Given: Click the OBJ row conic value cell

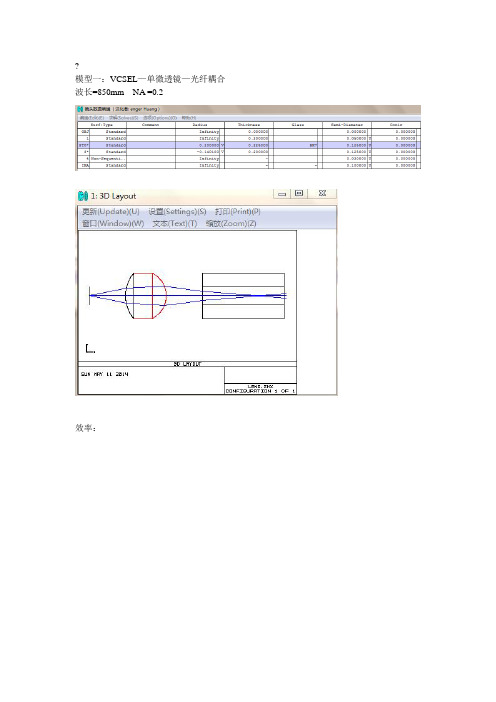Looking at the screenshot, I should click(x=394, y=132).
